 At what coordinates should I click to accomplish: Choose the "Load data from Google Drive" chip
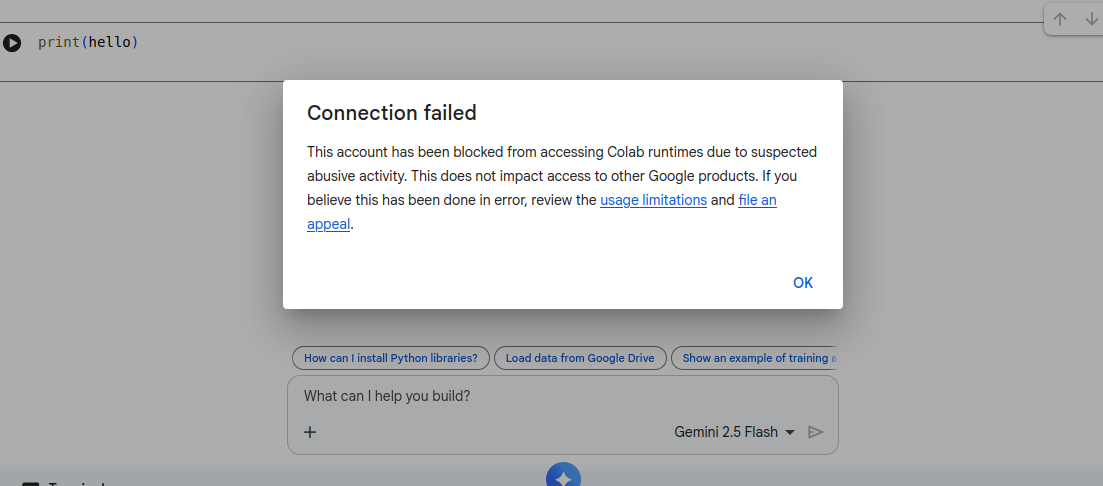[579, 358]
